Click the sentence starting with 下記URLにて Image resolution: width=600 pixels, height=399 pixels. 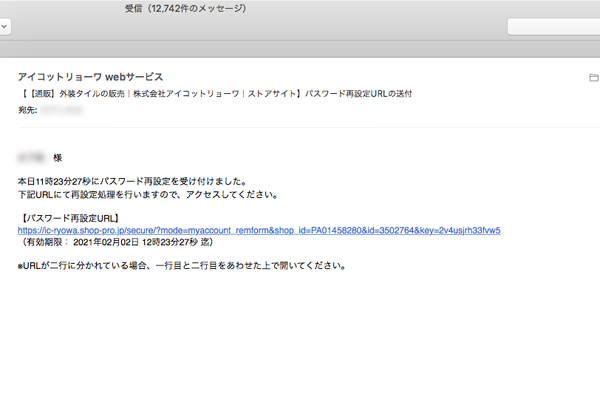pos(148,194)
